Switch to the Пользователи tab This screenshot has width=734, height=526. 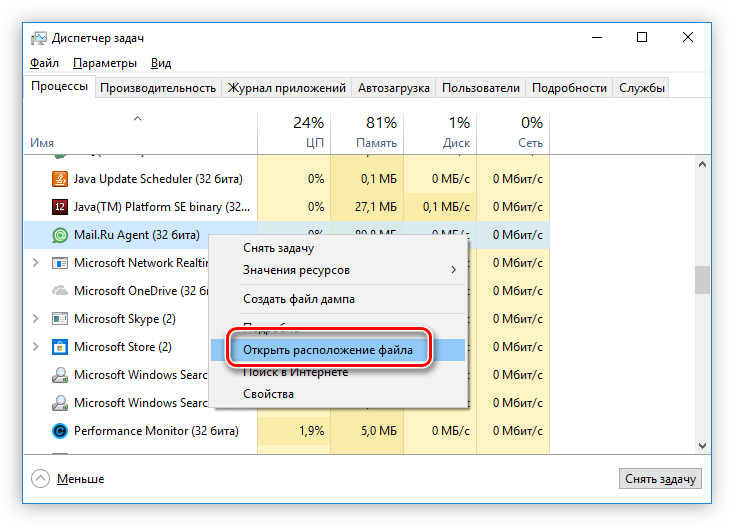point(481,88)
